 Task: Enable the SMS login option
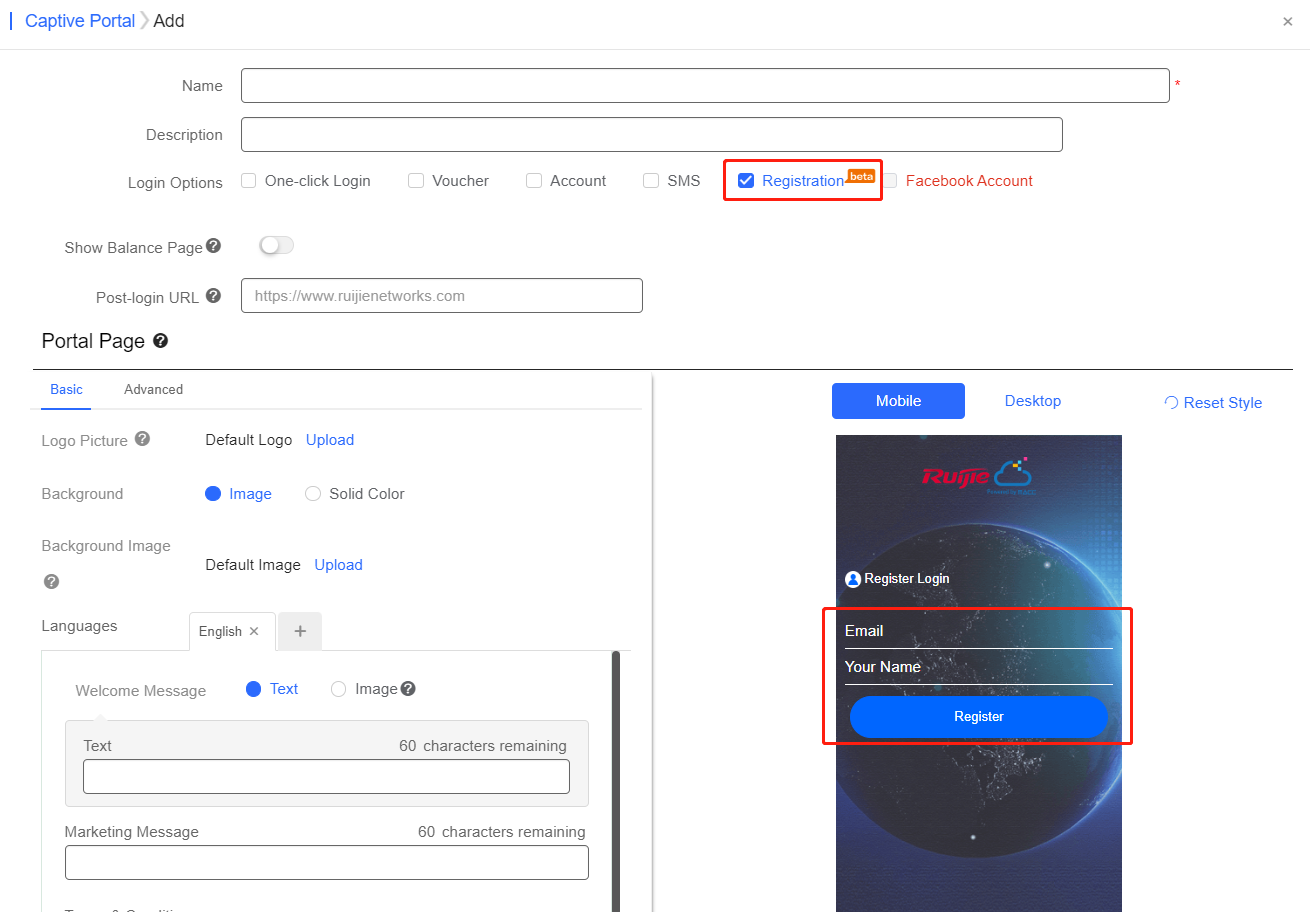click(x=651, y=181)
